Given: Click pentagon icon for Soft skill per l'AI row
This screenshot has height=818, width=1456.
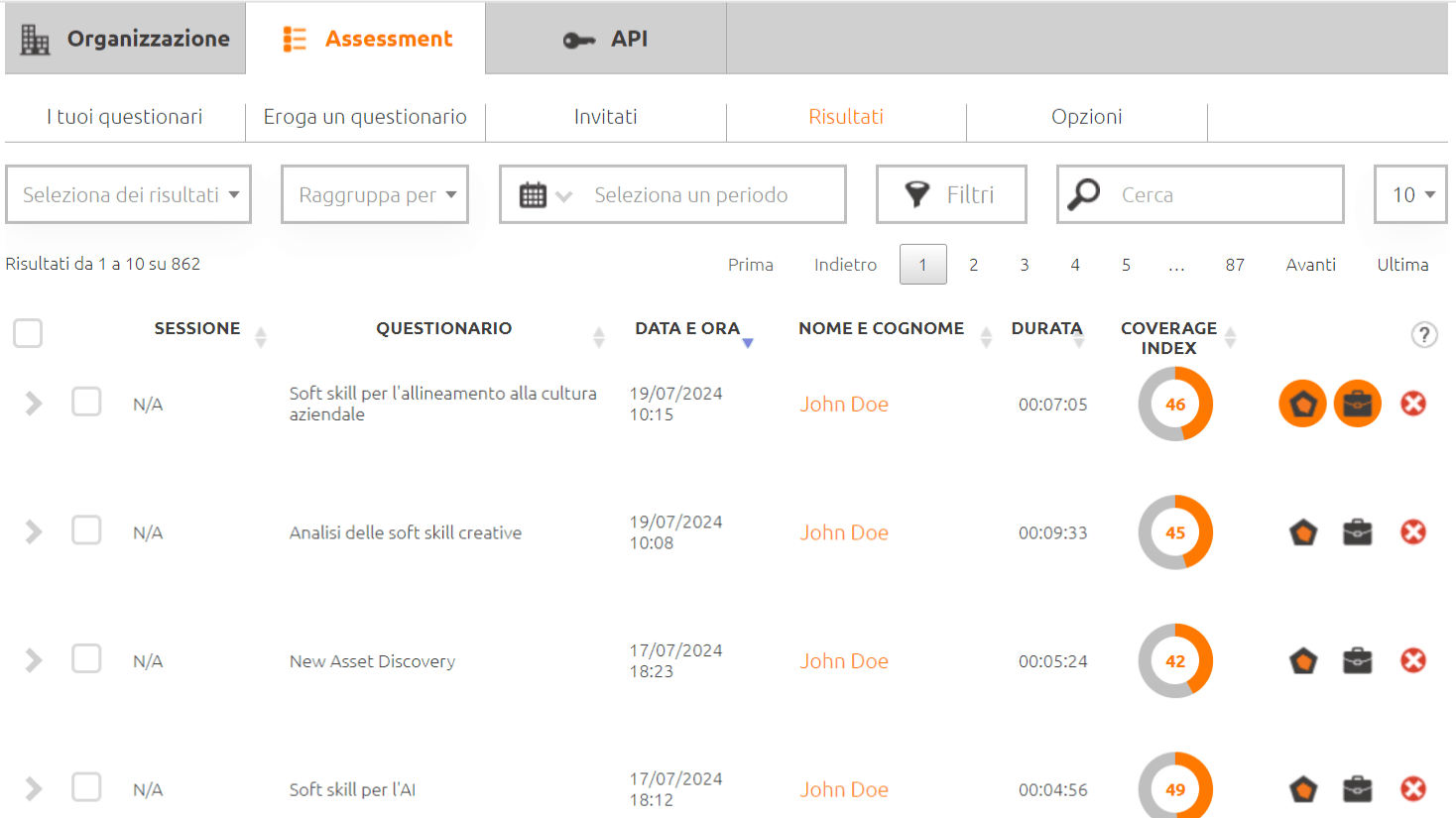Looking at the screenshot, I should click(1303, 789).
